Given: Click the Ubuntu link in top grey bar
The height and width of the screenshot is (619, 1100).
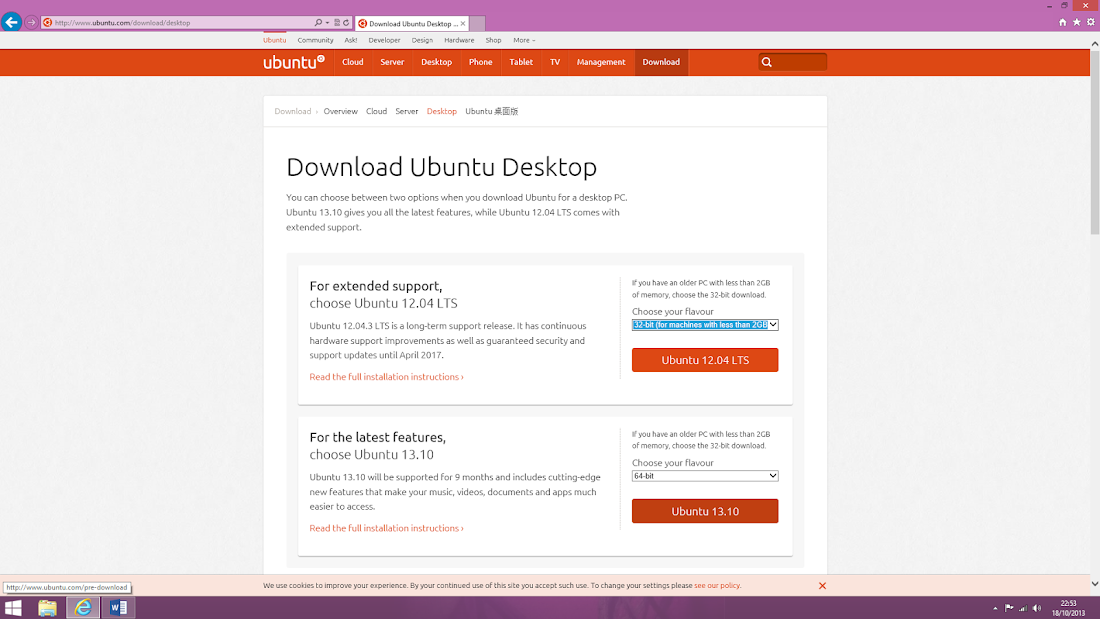Looking at the screenshot, I should click(274, 40).
